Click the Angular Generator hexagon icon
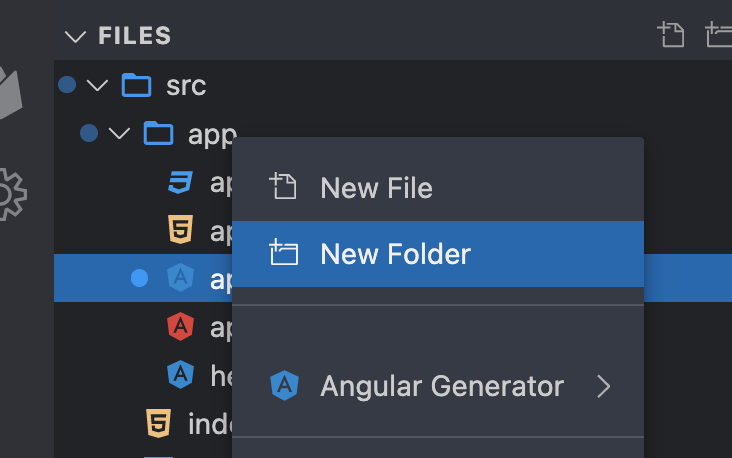732x458 pixels. tap(284, 386)
